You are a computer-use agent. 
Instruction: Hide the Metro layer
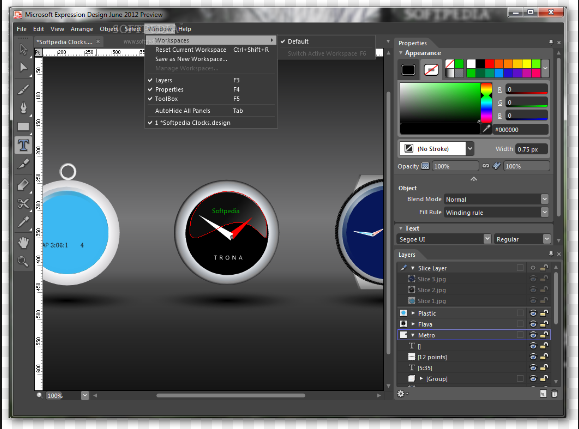pyautogui.click(x=533, y=335)
